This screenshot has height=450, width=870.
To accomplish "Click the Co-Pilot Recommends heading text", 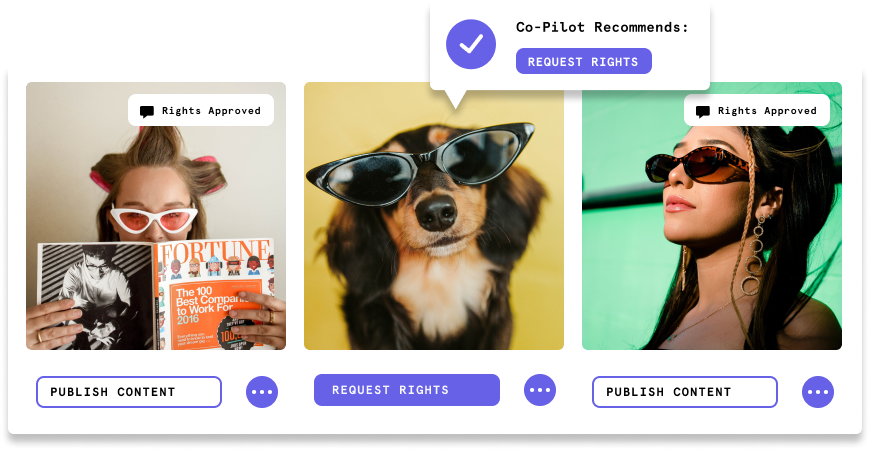I will coord(602,27).
